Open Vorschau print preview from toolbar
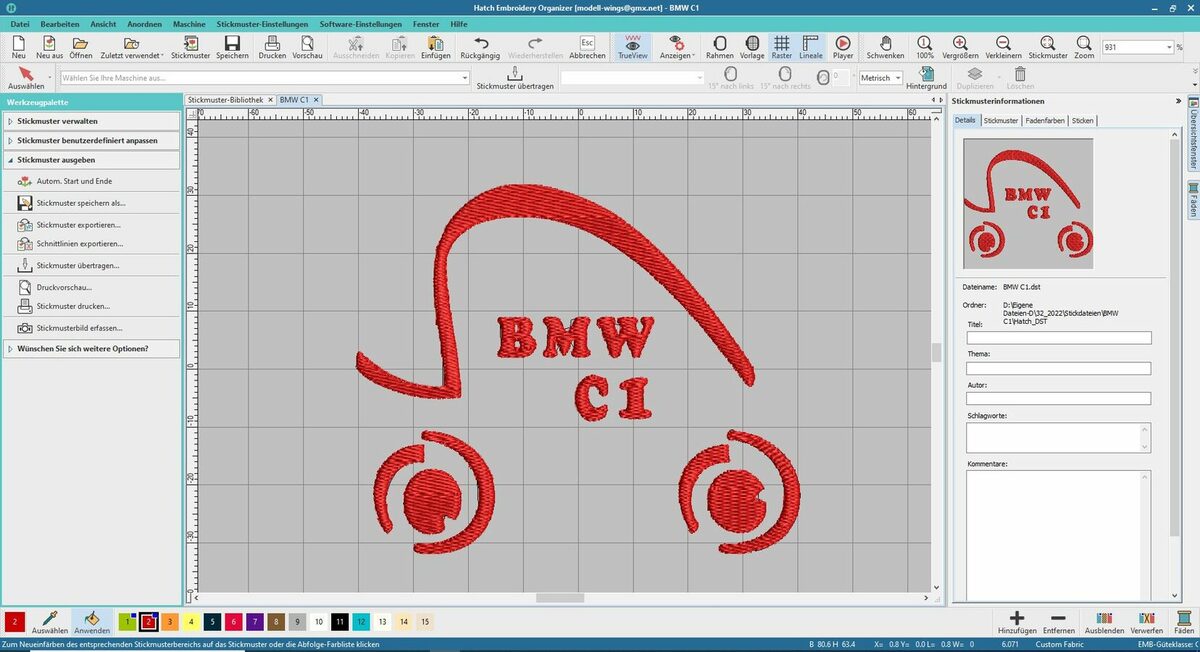This screenshot has width=1200, height=652. [307, 47]
